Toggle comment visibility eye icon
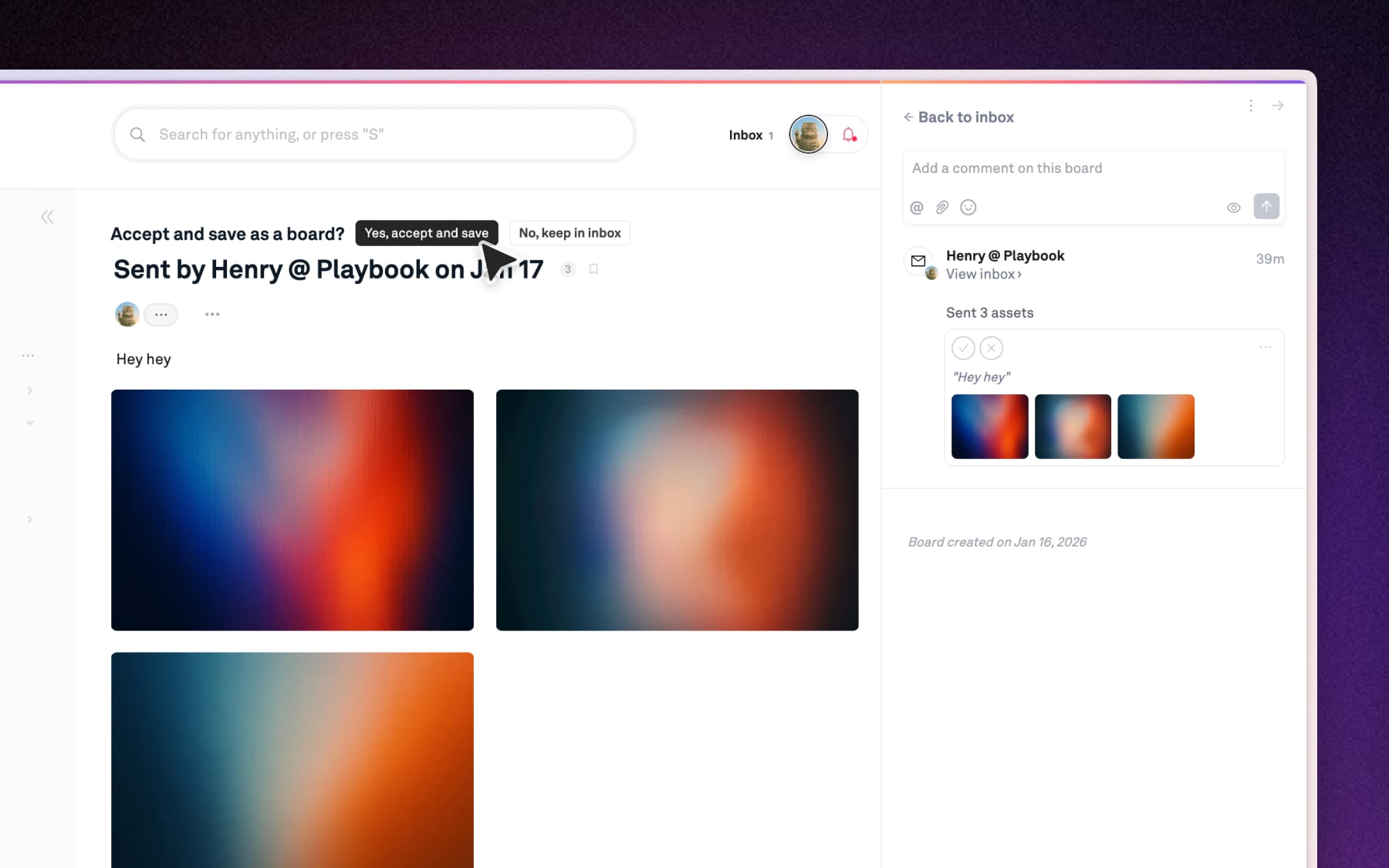 [1234, 208]
